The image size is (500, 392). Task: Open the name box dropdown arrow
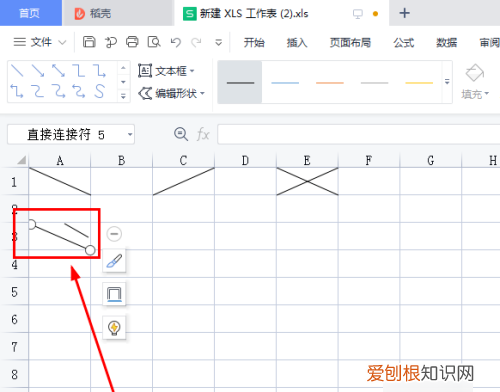[x=130, y=135]
